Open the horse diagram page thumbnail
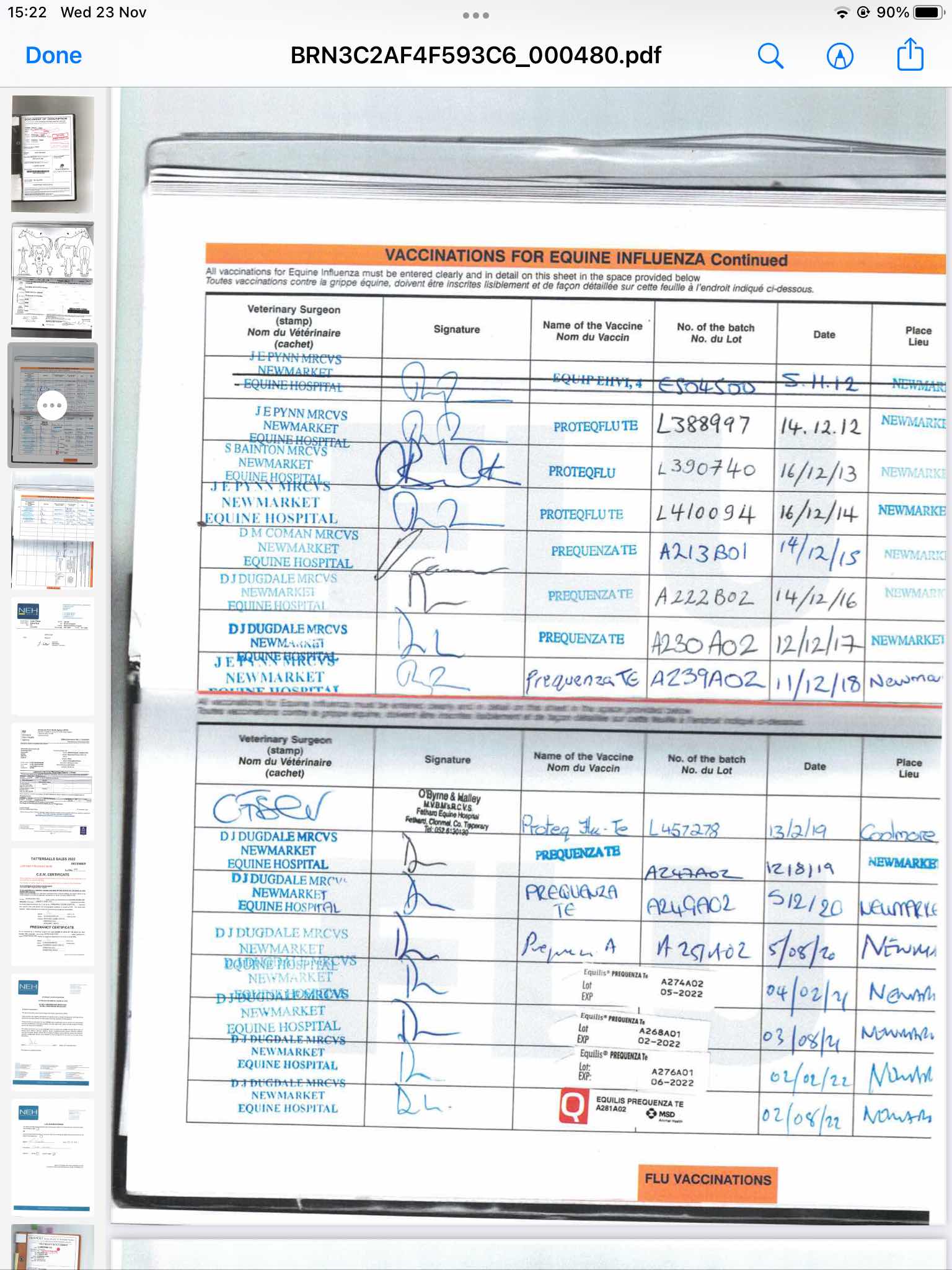 pos(53,280)
